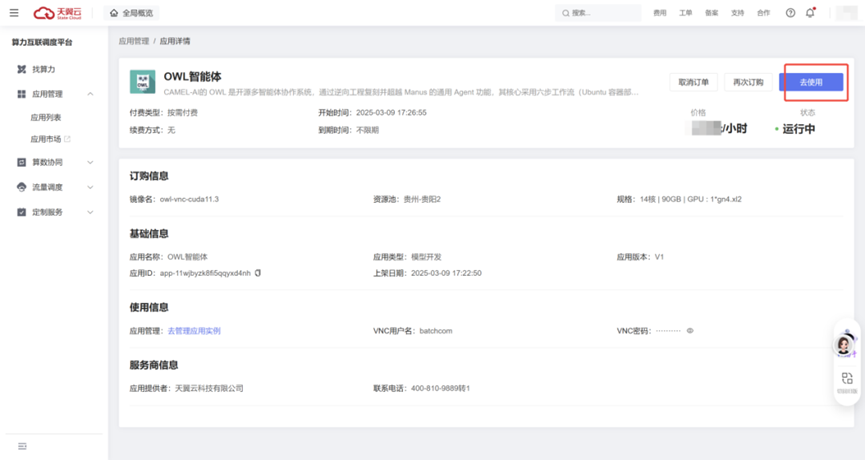Viewport: 865px width, 460px height.
Task: Open the help question mark icon
Action: click(790, 13)
